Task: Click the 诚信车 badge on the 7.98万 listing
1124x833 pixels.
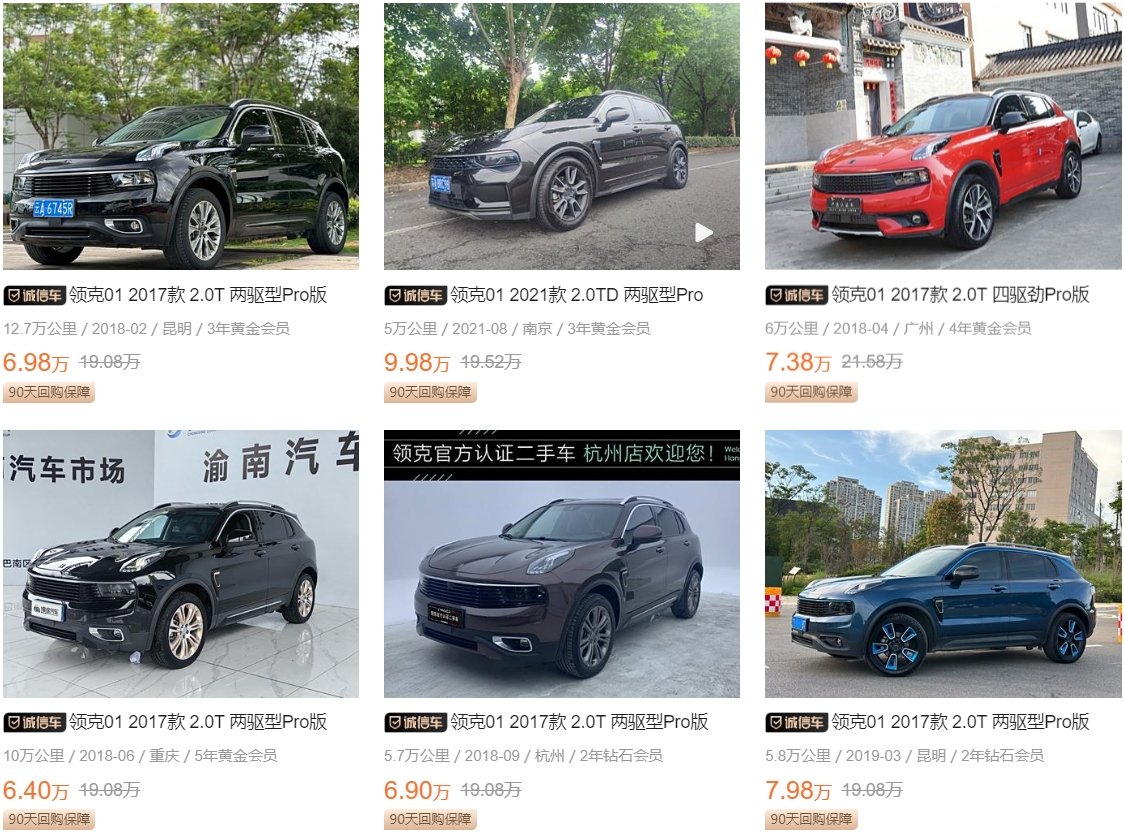Action: [796, 723]
